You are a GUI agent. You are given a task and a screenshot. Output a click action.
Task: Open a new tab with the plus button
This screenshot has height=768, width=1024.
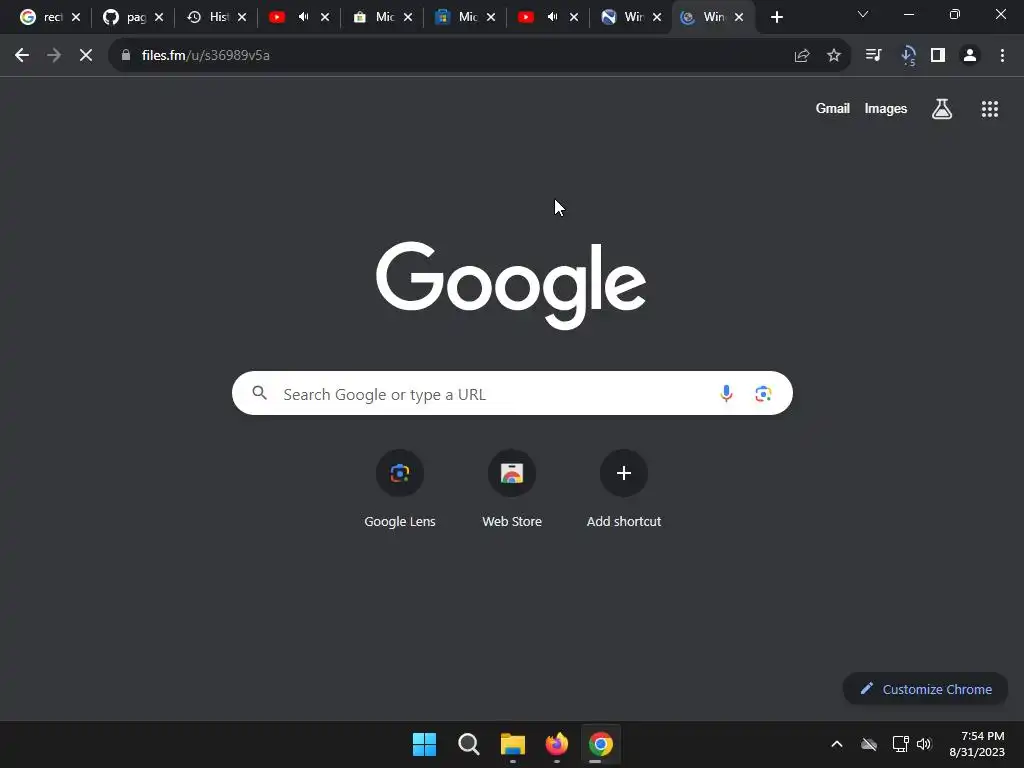coord(776,17)
